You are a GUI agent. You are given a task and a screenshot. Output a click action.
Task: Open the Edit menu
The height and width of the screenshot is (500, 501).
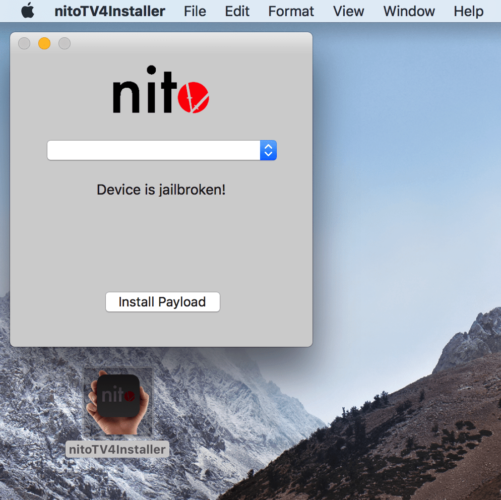[x=237, y=11]
